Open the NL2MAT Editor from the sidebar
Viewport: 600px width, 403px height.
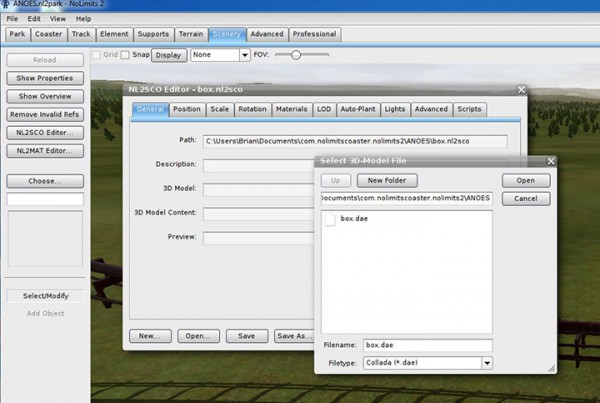[x=44, y=150]
